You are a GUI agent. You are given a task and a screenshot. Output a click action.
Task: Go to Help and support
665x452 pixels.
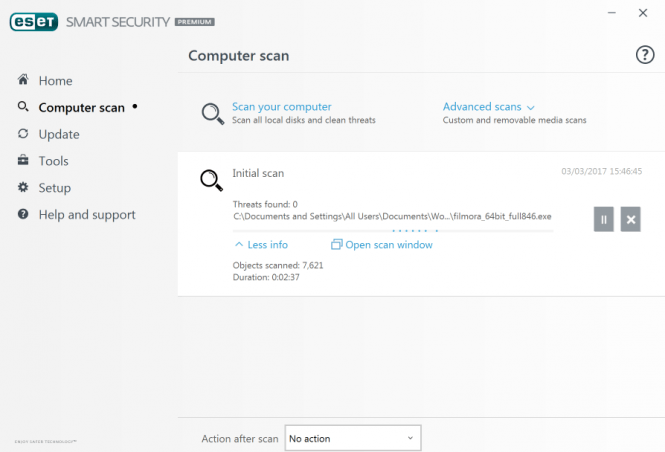(87, 215)
